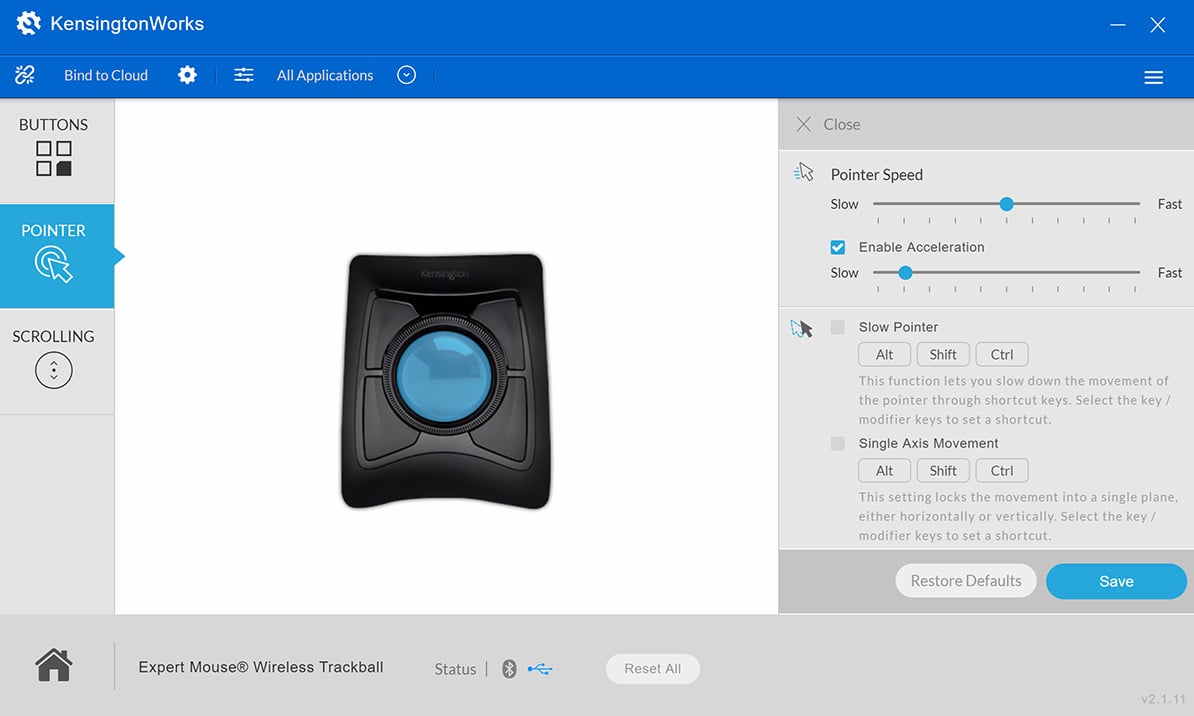Click the Pointer Speed cursor icon
This screenshot has height=716, width=1194.
[803, 172]
